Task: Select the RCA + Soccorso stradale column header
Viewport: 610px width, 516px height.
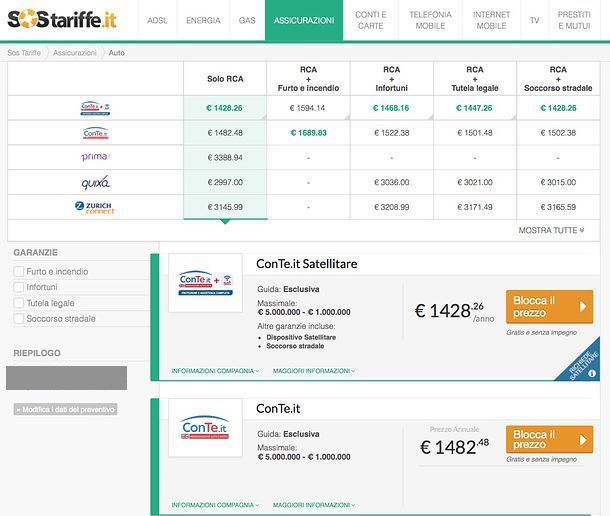Action: coord(558,79)
